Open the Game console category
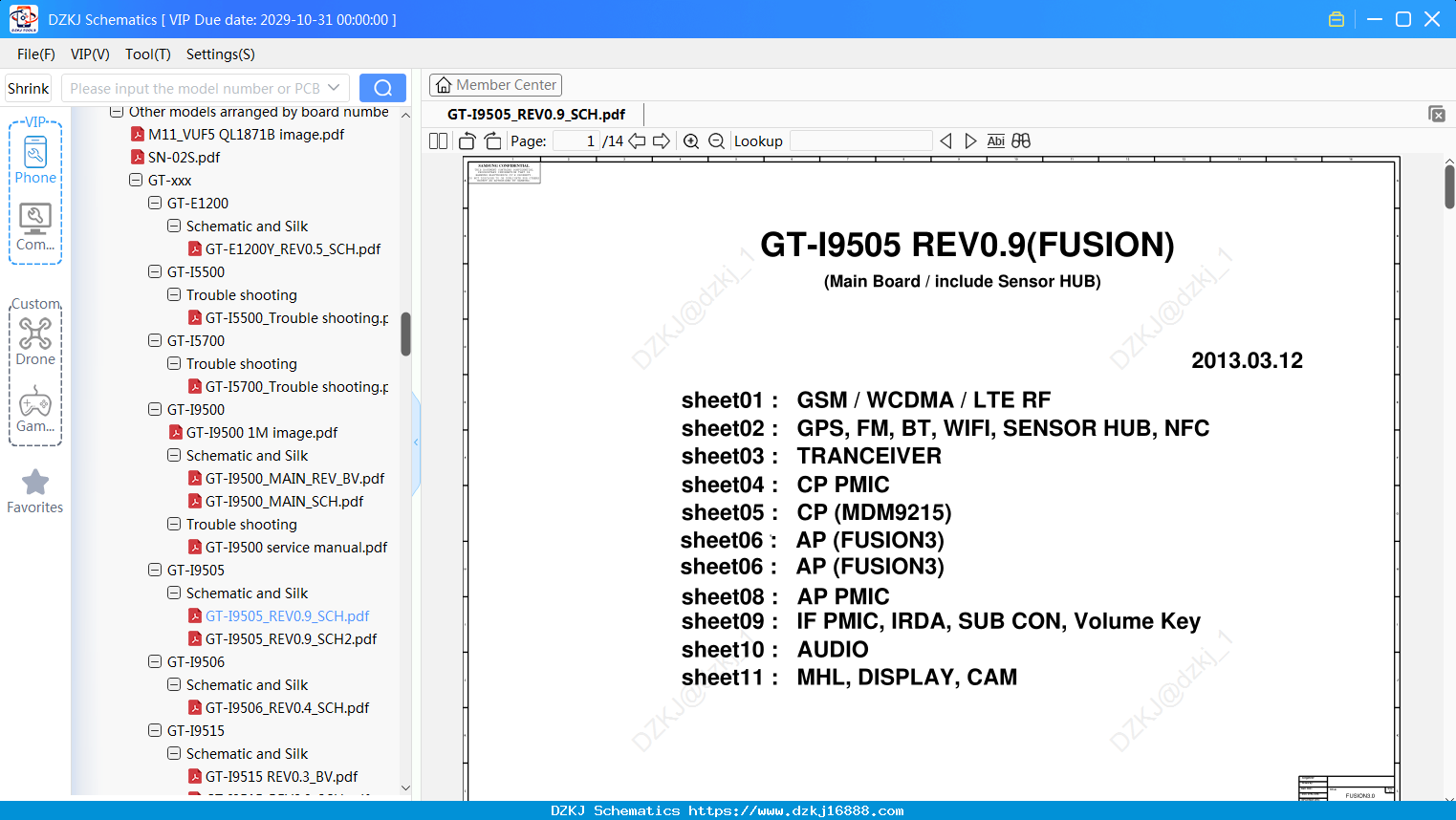Screen dimensions: 1456x820 click(35, 409)
